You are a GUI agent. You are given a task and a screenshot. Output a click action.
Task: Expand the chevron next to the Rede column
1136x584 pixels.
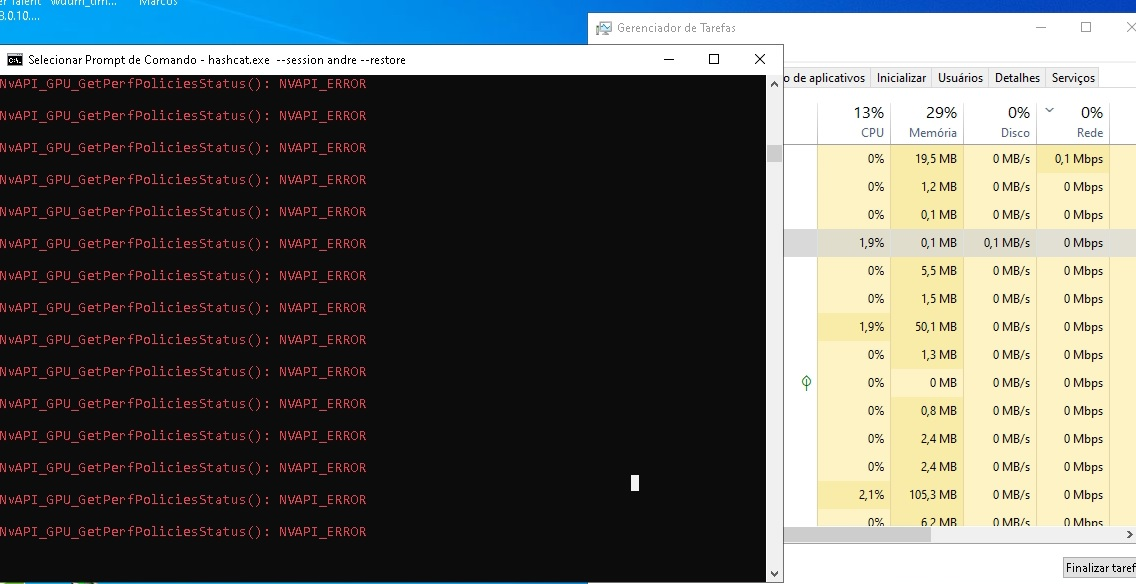pos(1049,111)
